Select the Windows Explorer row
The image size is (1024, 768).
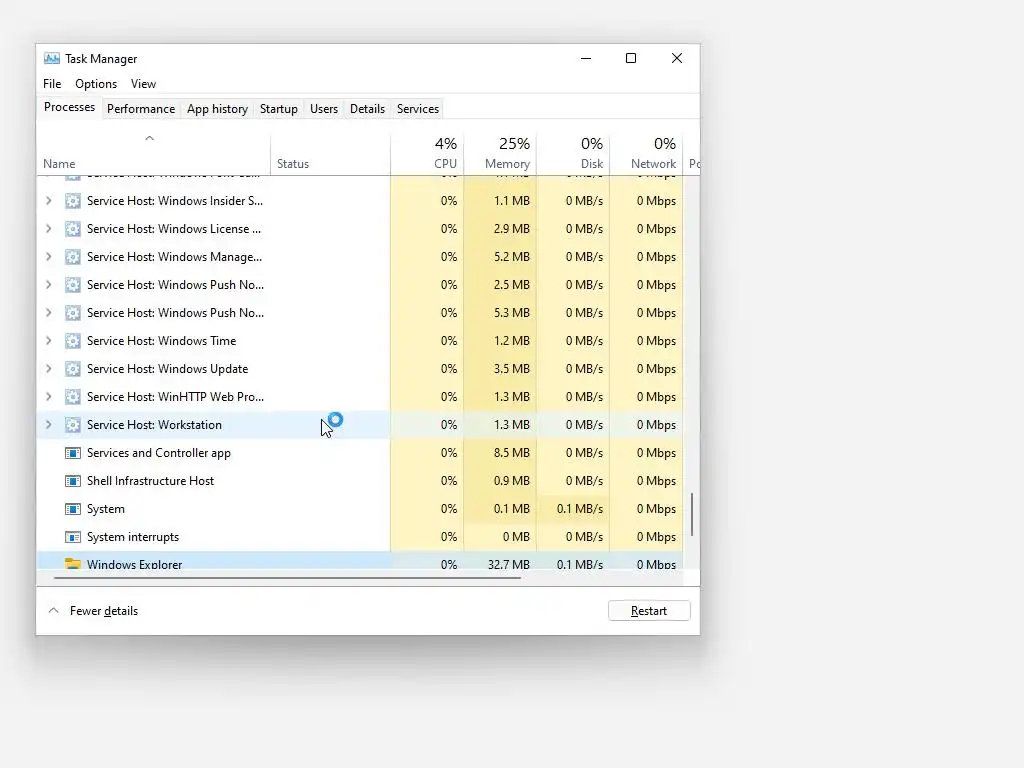(360, 562)
